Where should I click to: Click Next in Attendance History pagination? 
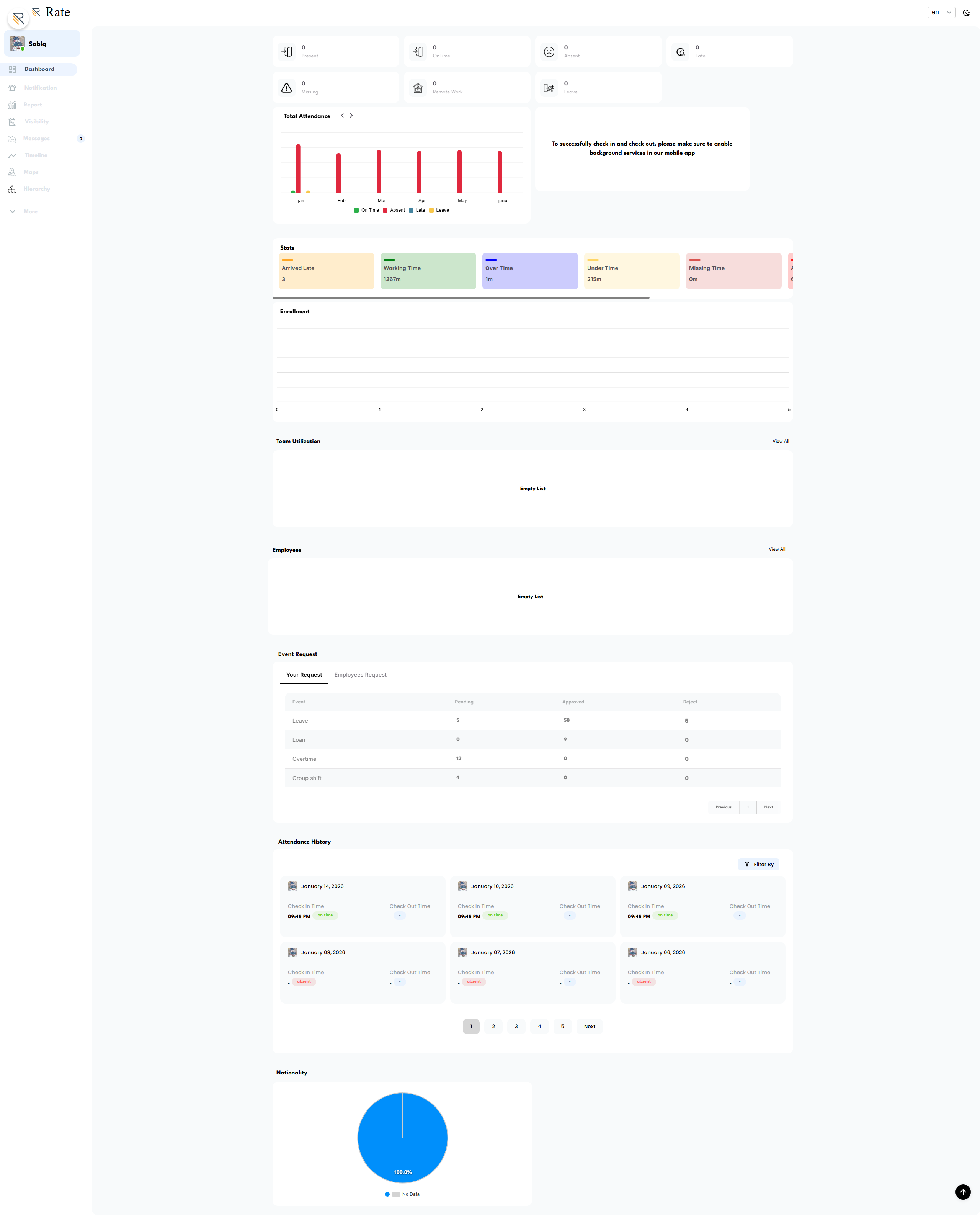tap(590, 1027)
